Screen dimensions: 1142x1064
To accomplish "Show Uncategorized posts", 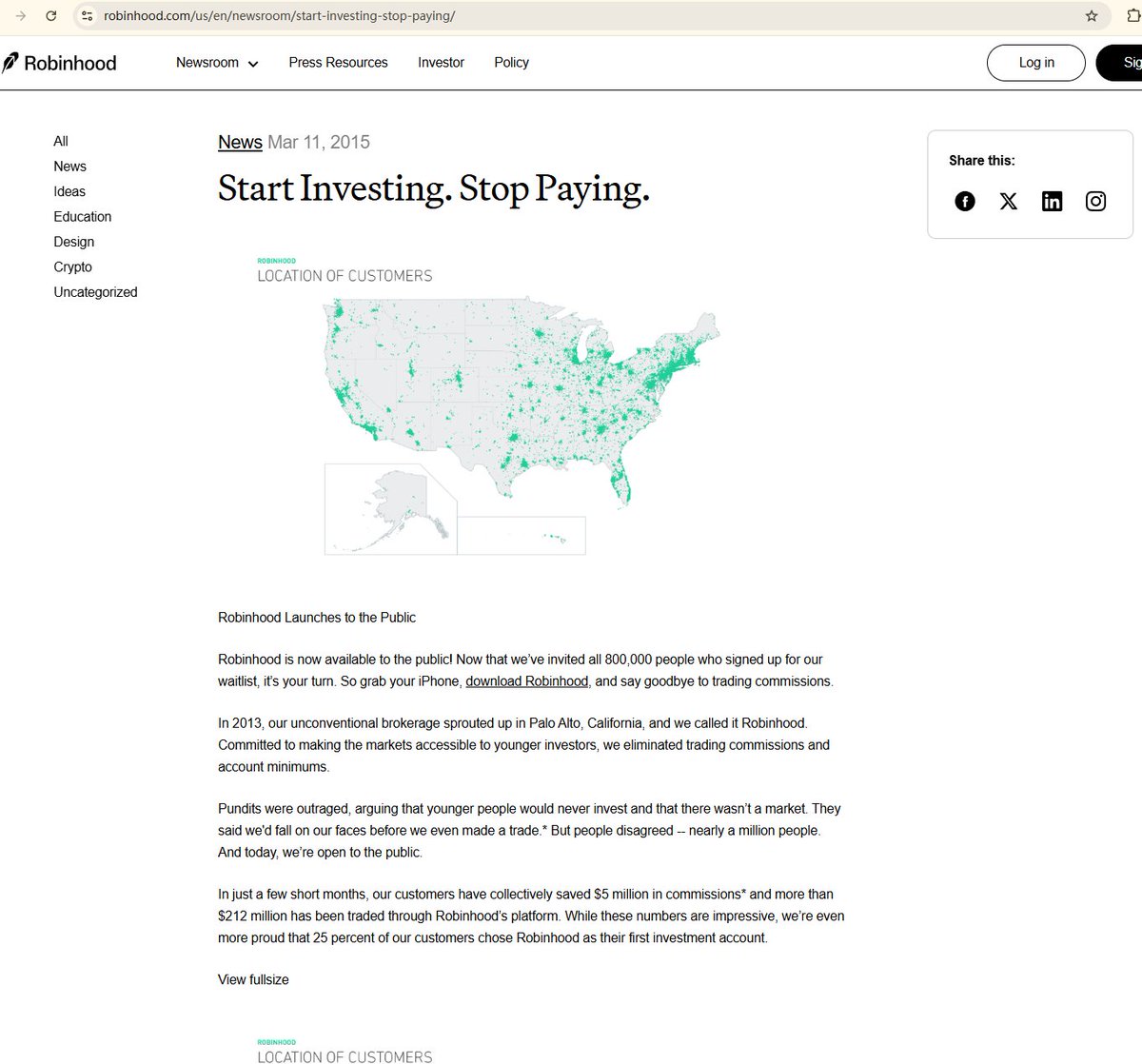I will tap(95, 292).
